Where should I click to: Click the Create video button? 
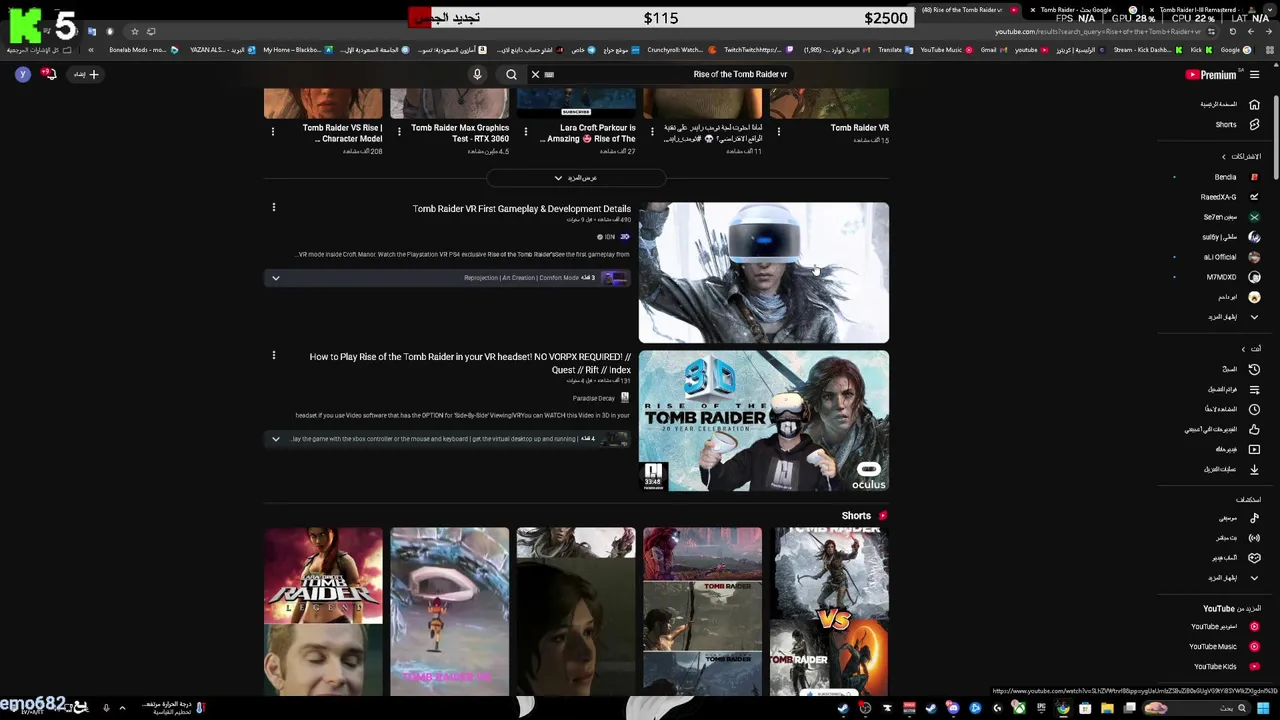point(86,74)
